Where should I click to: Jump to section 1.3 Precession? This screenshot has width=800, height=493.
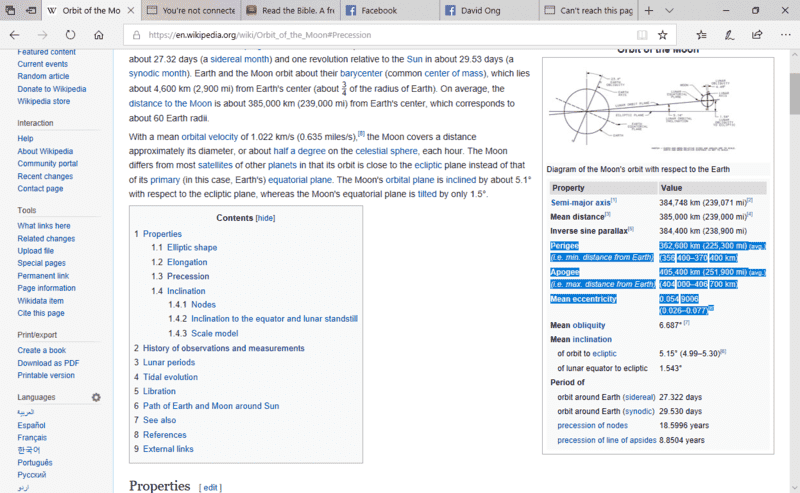[x=188, y=276]
